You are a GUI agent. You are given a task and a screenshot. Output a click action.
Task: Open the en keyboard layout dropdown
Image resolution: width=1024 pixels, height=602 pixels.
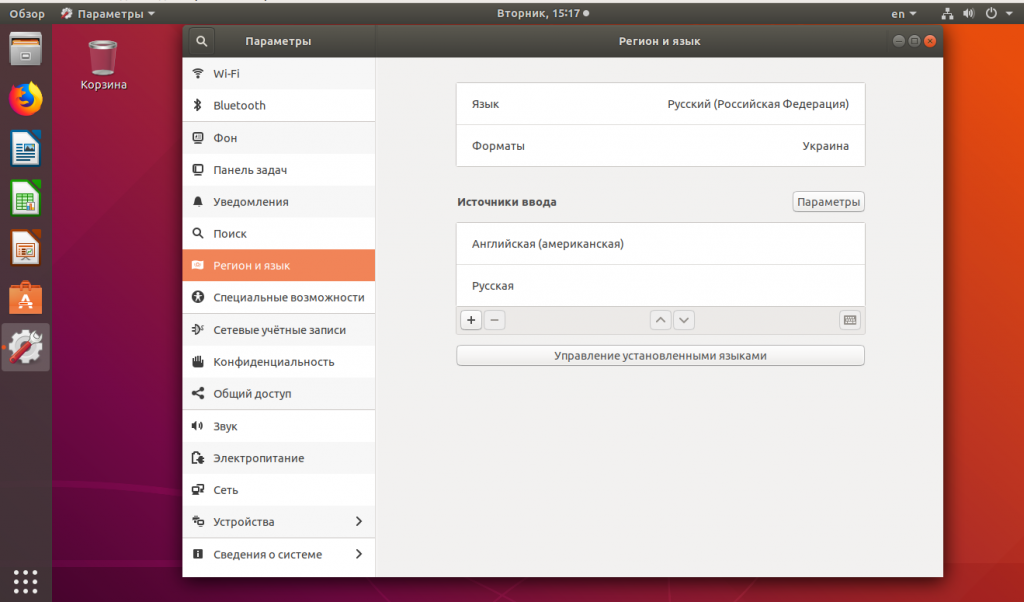click(904, 14)
